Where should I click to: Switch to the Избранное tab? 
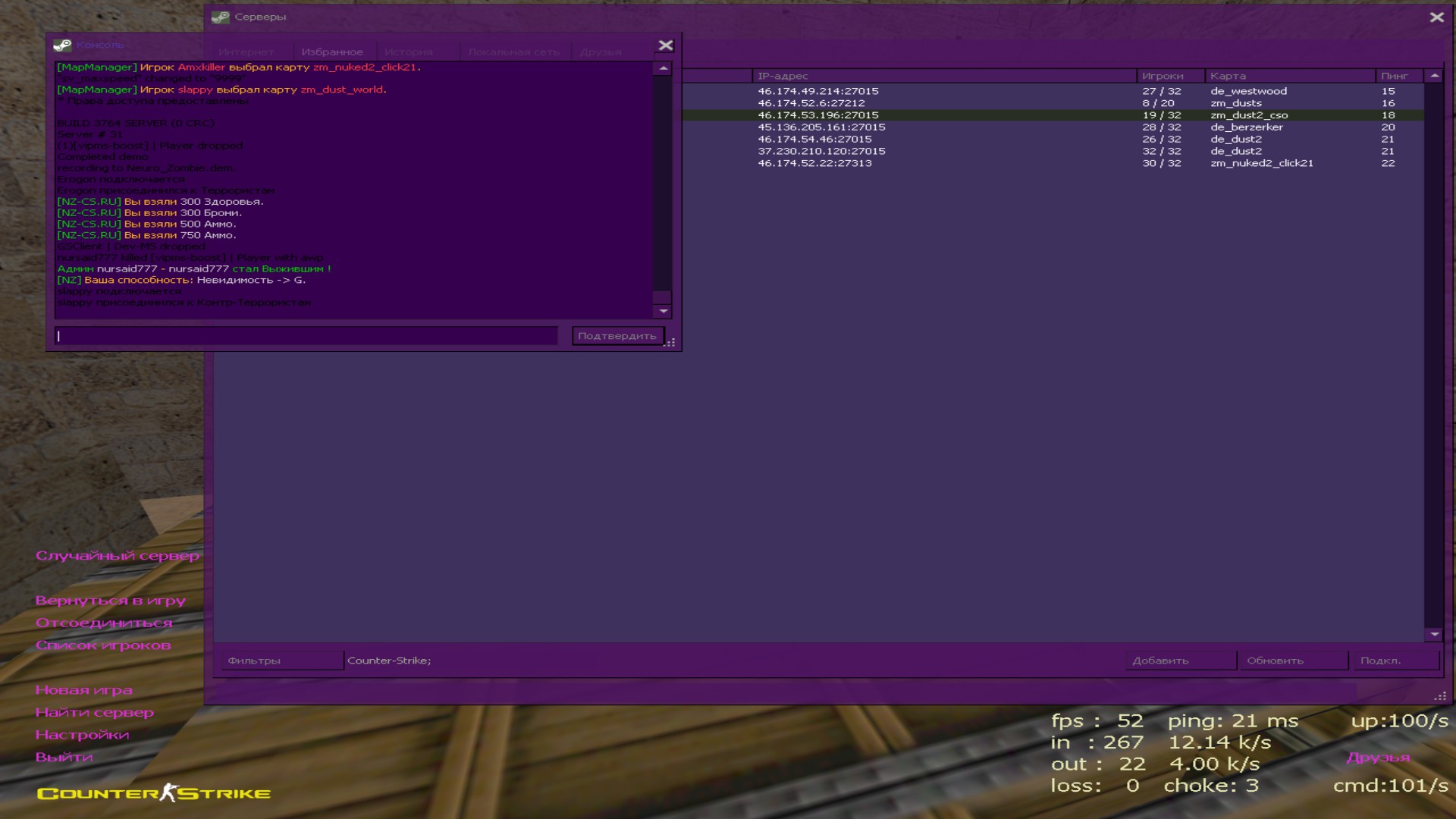pos(332,52)
